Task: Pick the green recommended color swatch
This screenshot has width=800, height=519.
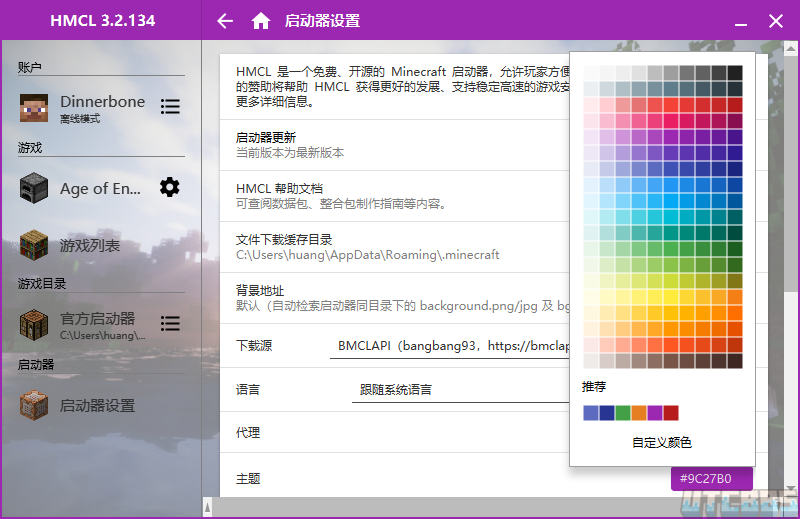Action: tap(623, 413)
